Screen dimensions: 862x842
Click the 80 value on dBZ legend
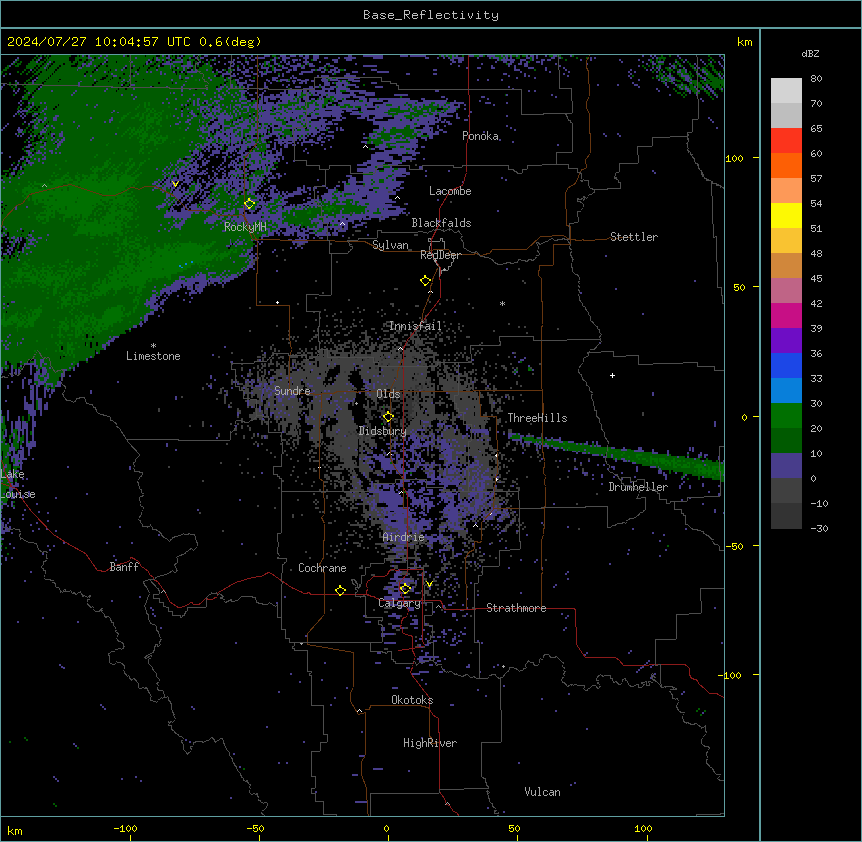[816, 79]
